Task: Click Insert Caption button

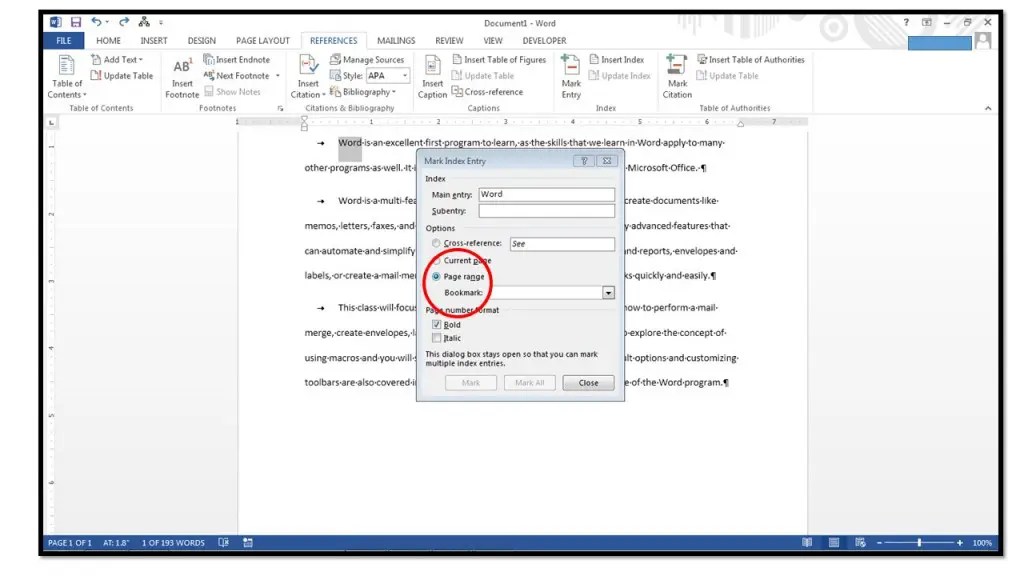Action: coord(432,77)
